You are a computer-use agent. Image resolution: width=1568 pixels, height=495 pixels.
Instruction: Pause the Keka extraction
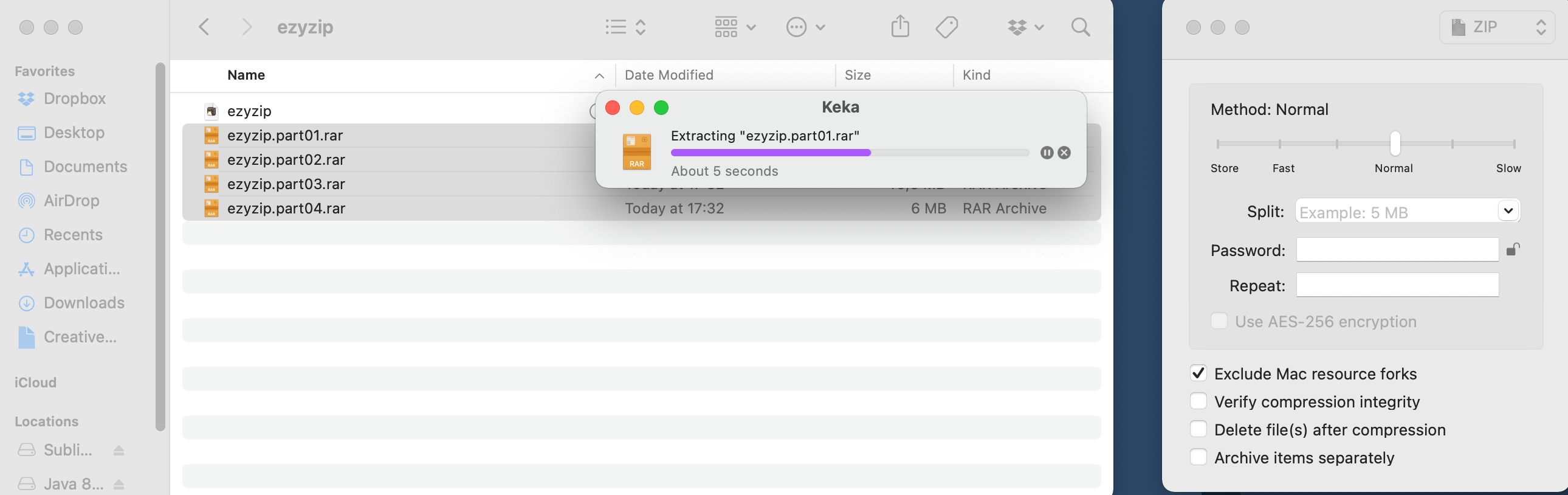(x=1047, y=153)
